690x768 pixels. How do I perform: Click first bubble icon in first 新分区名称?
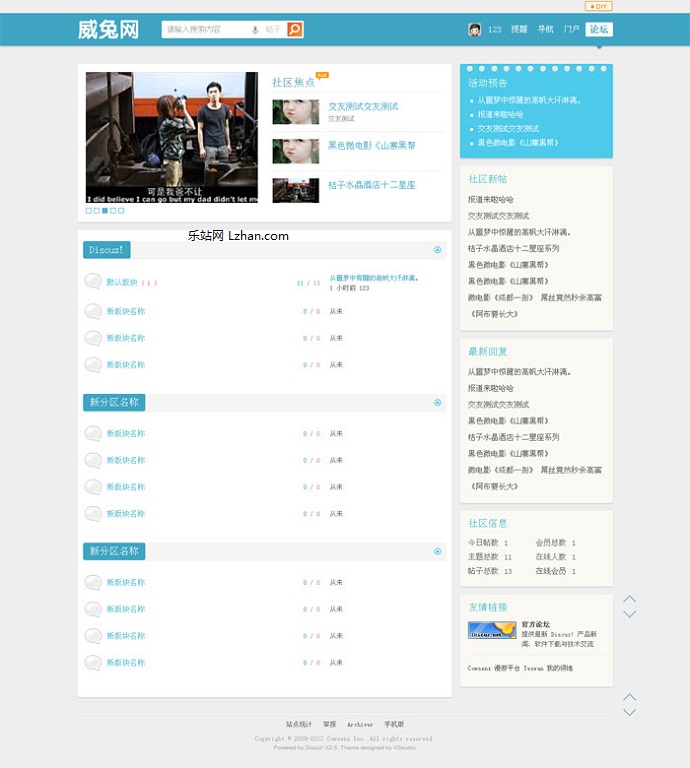(x=93, y=433)
